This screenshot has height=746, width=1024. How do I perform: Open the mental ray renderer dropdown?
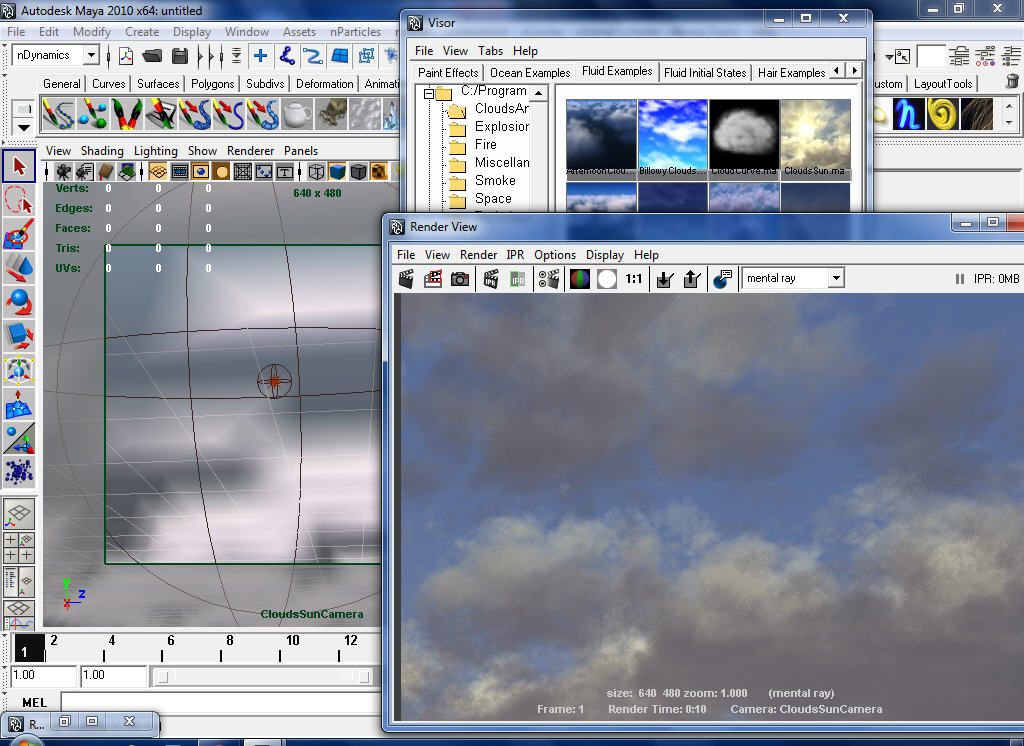coord(837,278)
